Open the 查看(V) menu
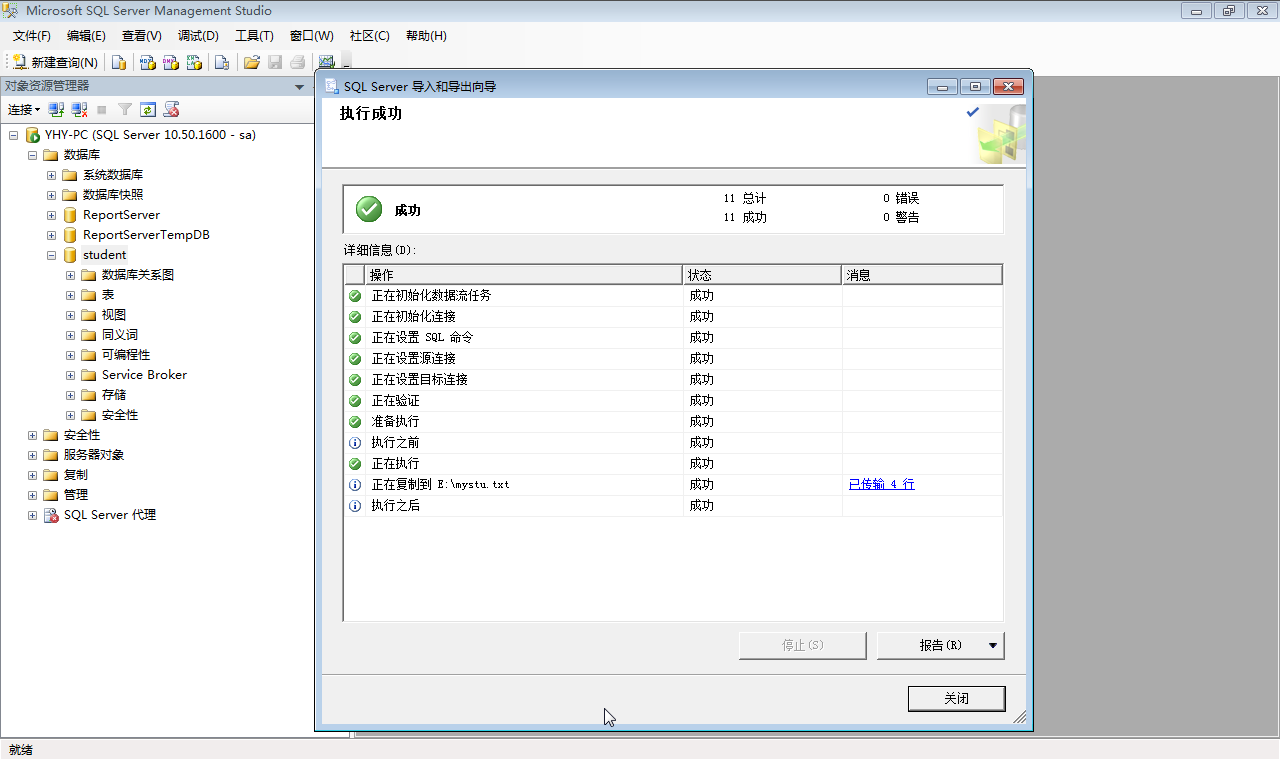Image resolution: width=1280 pixels, height=760 pixels. 142,36
